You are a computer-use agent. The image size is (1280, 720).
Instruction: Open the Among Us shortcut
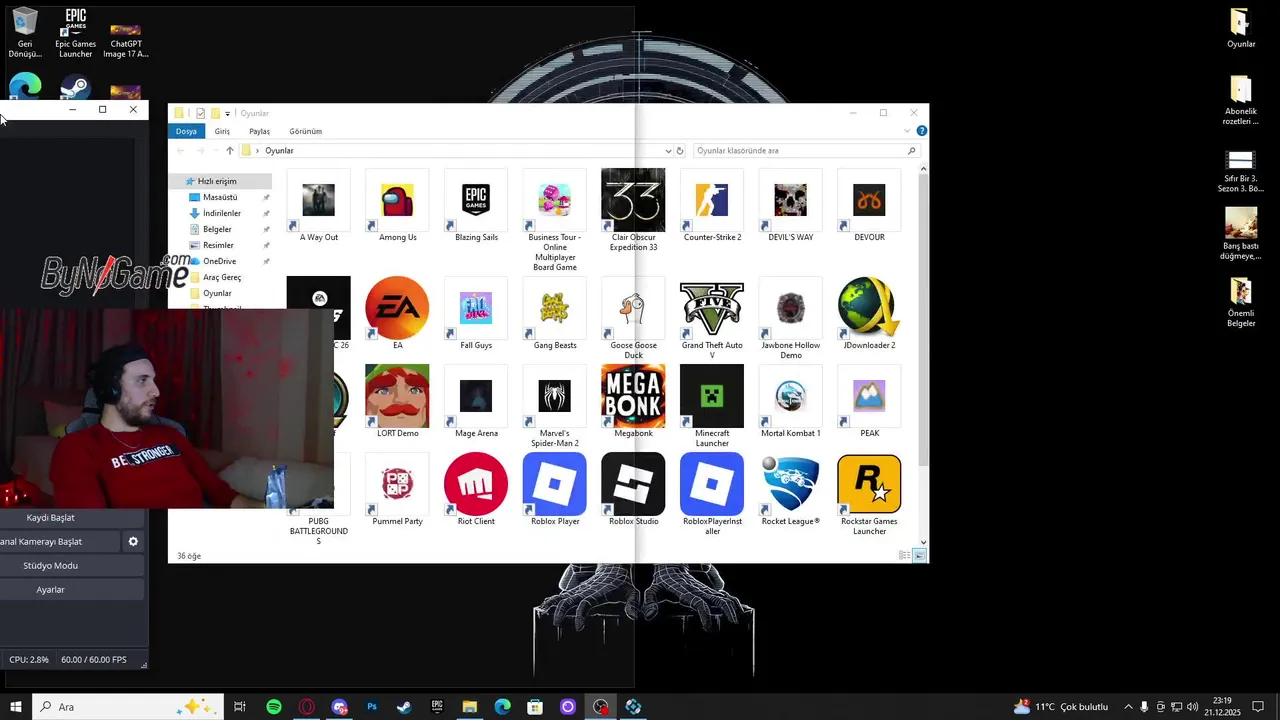tap(397, 207)
